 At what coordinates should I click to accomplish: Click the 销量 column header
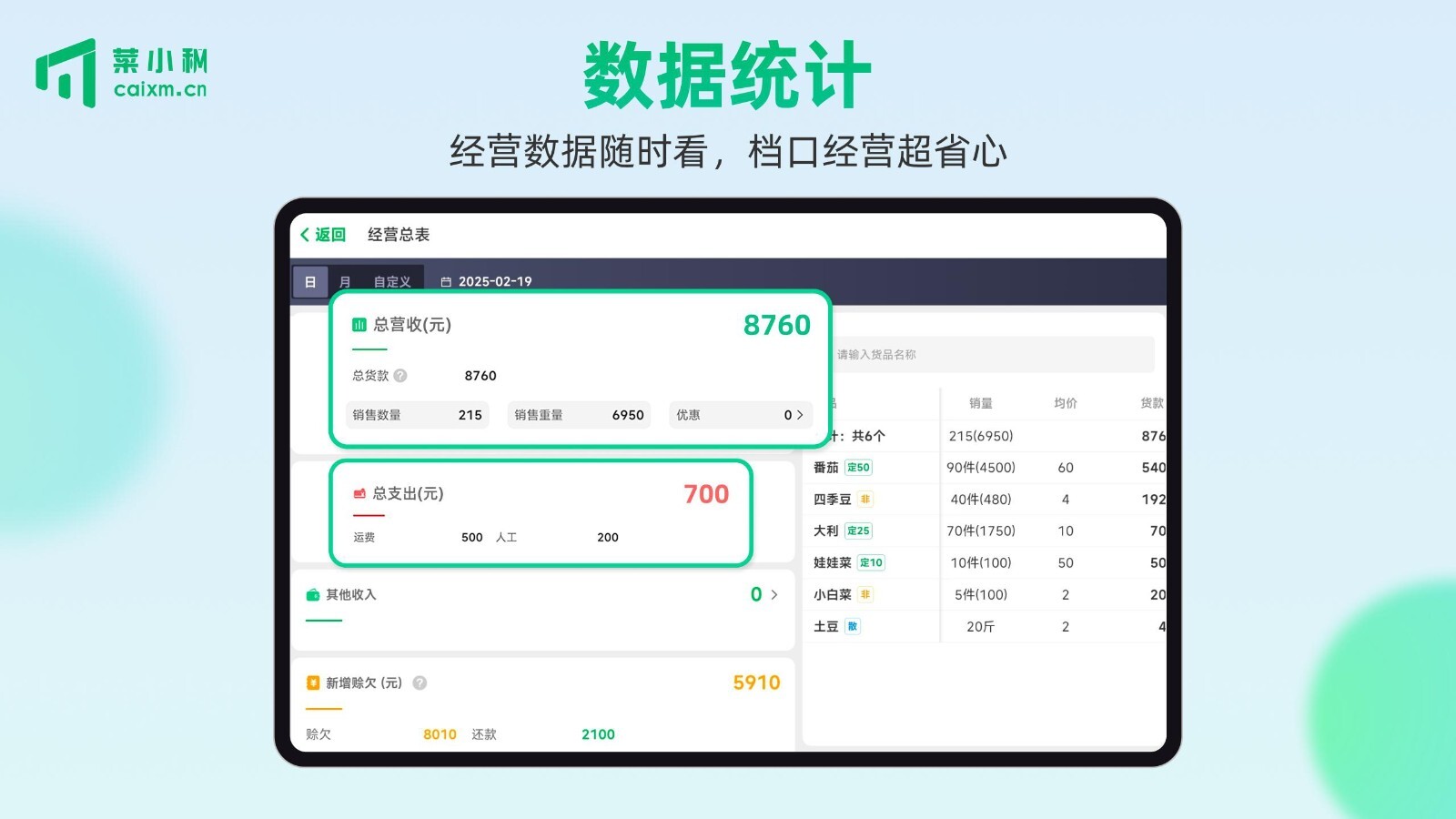[980, 403]
